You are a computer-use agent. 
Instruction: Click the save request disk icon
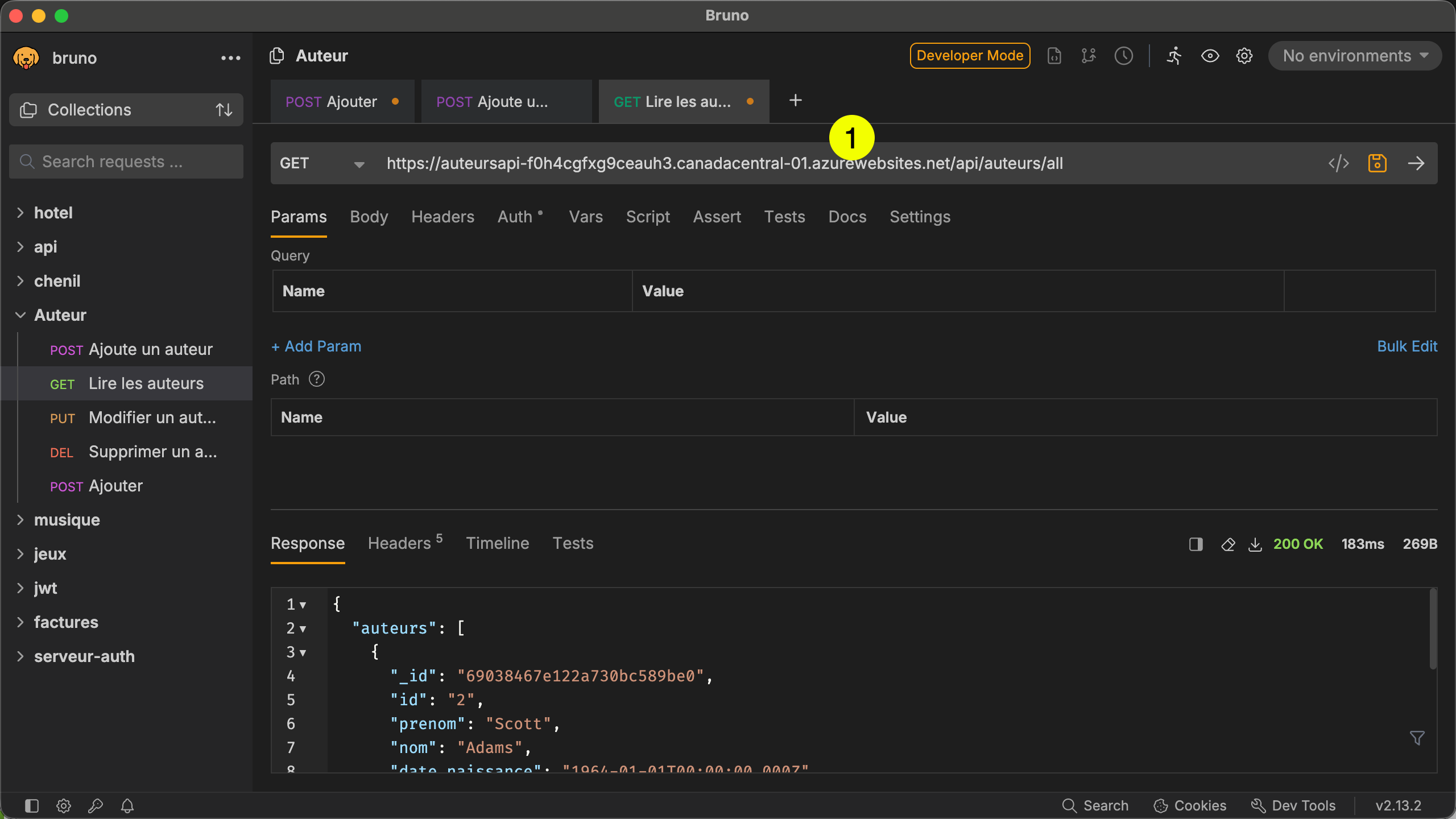pyautogui.click(x=1378, y=163)
